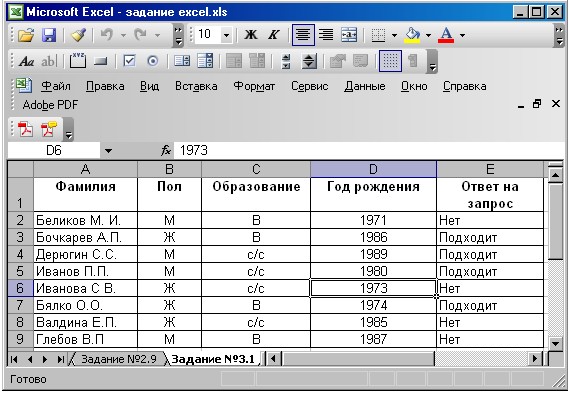Open the Redo history dropdown arrow
This screenshot has height=393, width=568.
(158, 35)
